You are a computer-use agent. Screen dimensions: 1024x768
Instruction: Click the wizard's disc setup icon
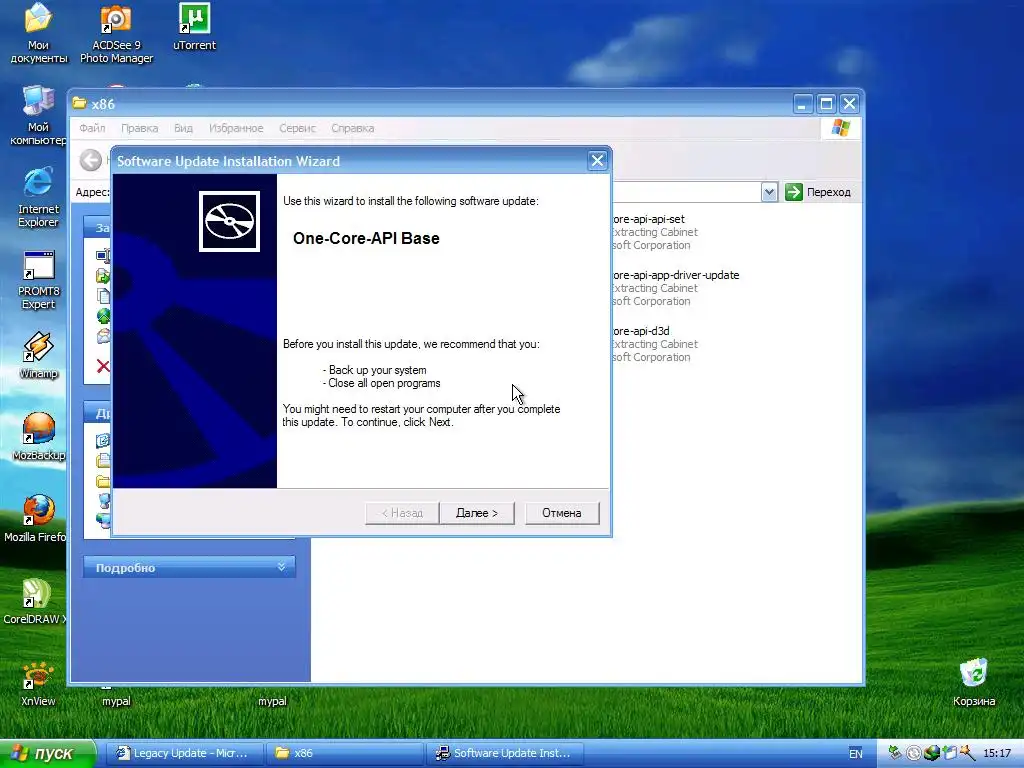coord(229,221)
